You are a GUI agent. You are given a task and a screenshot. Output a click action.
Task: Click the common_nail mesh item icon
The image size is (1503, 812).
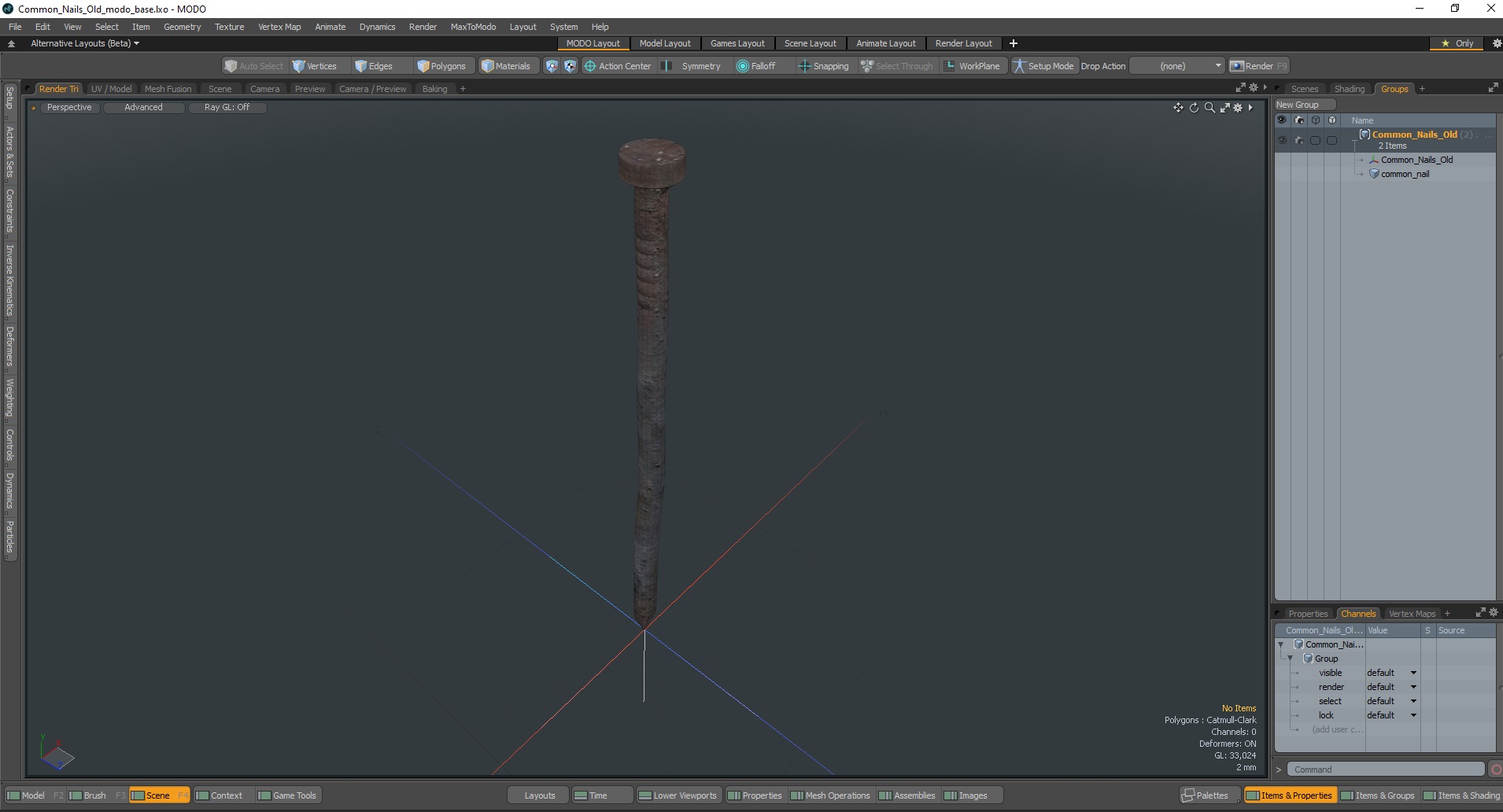tap(1374, 174)
